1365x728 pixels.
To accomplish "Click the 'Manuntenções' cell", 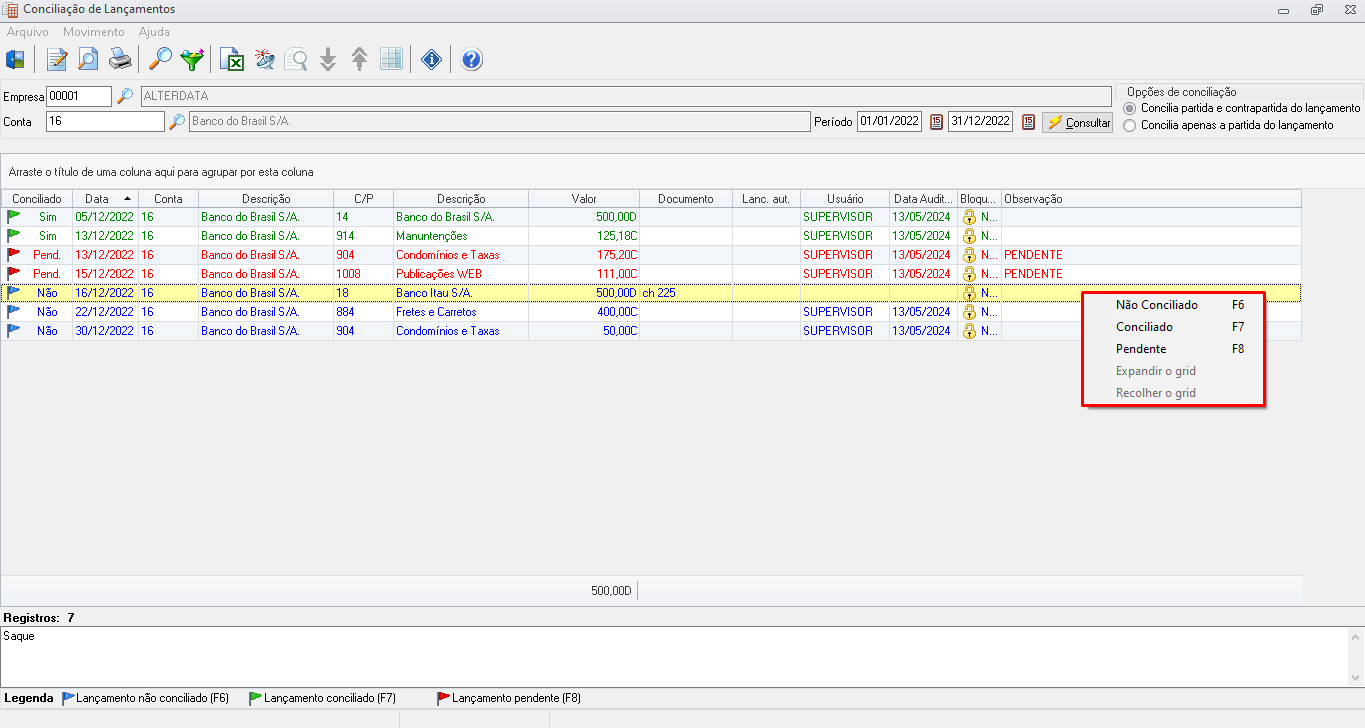I will point(461,236).
